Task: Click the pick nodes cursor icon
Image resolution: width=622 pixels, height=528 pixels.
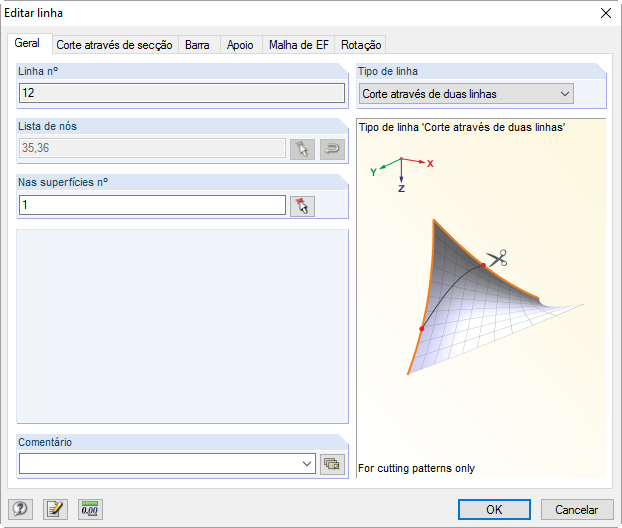Action: (x=302, y=149)
